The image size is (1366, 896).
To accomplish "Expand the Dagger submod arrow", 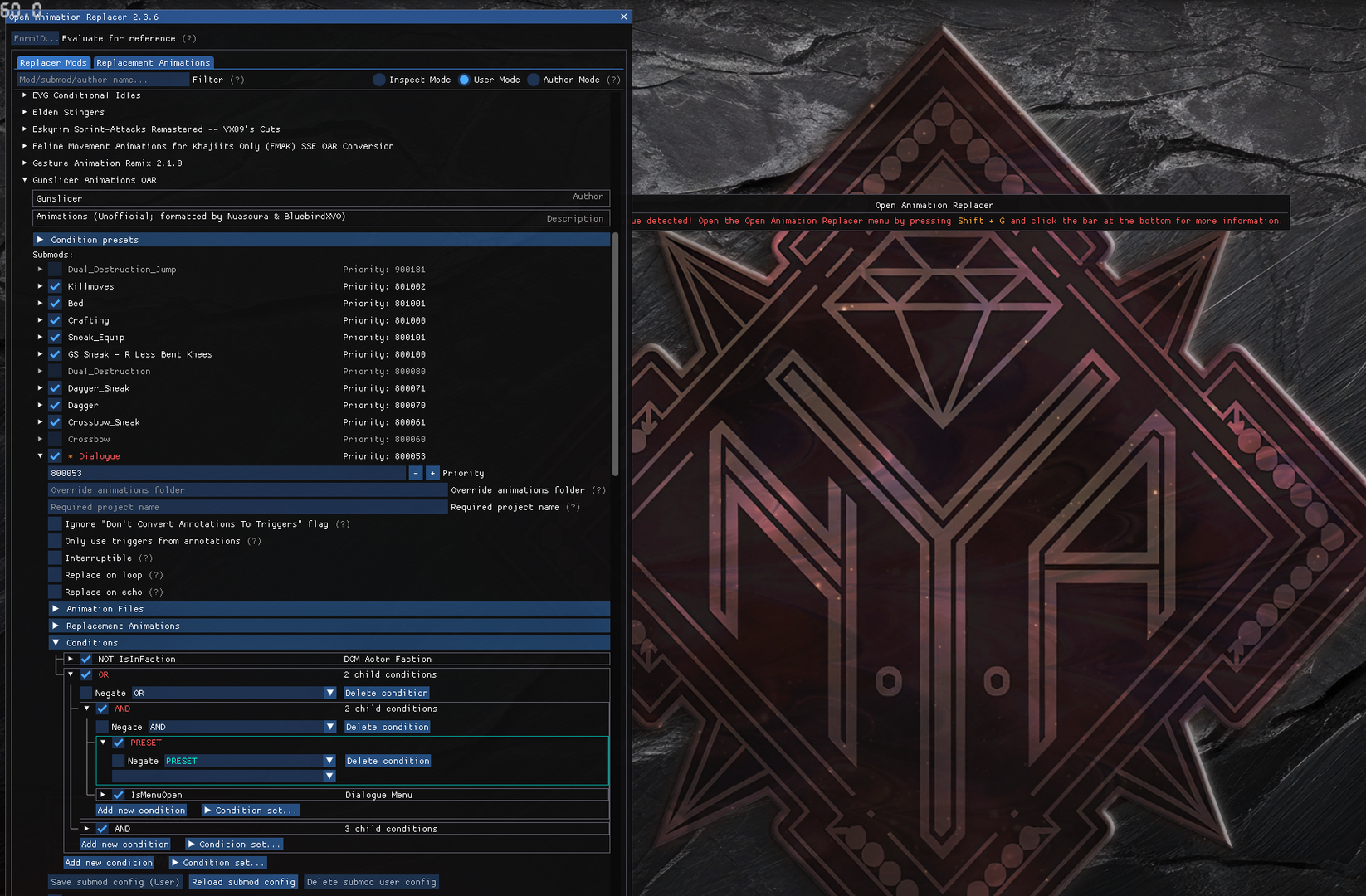I will [x=40, y=406].
